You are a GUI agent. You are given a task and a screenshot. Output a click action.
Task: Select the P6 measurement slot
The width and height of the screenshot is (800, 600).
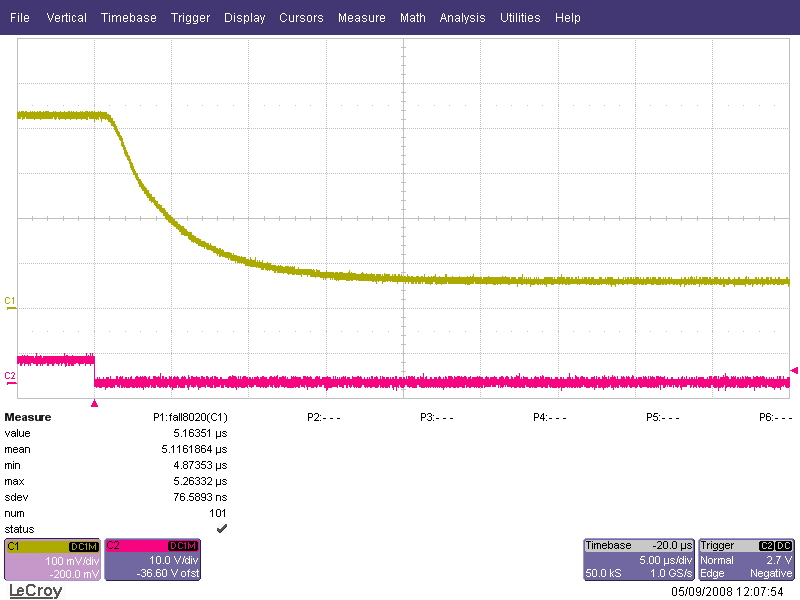(x=776, y=417)
